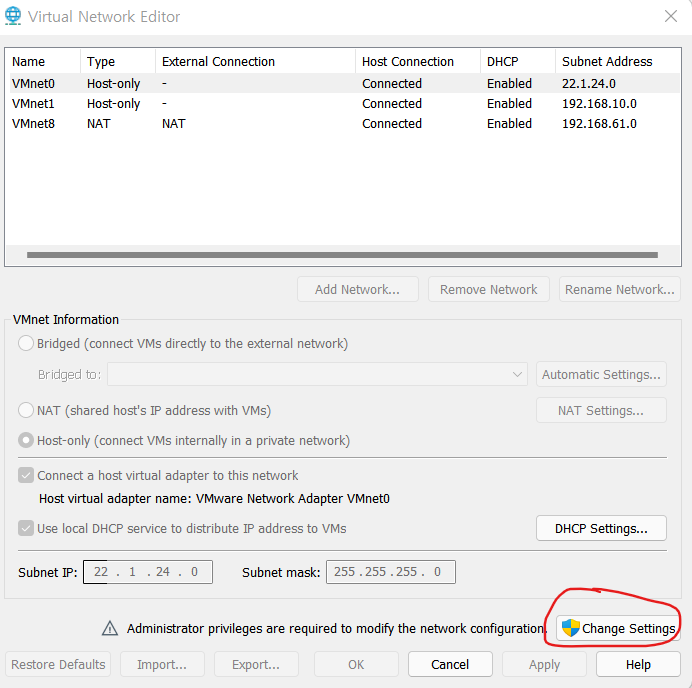The height and width of the screenshot is (688, 692).
Task: Toggle Connect a host virtual adapter checkbox
Action: tap(26, 475)
